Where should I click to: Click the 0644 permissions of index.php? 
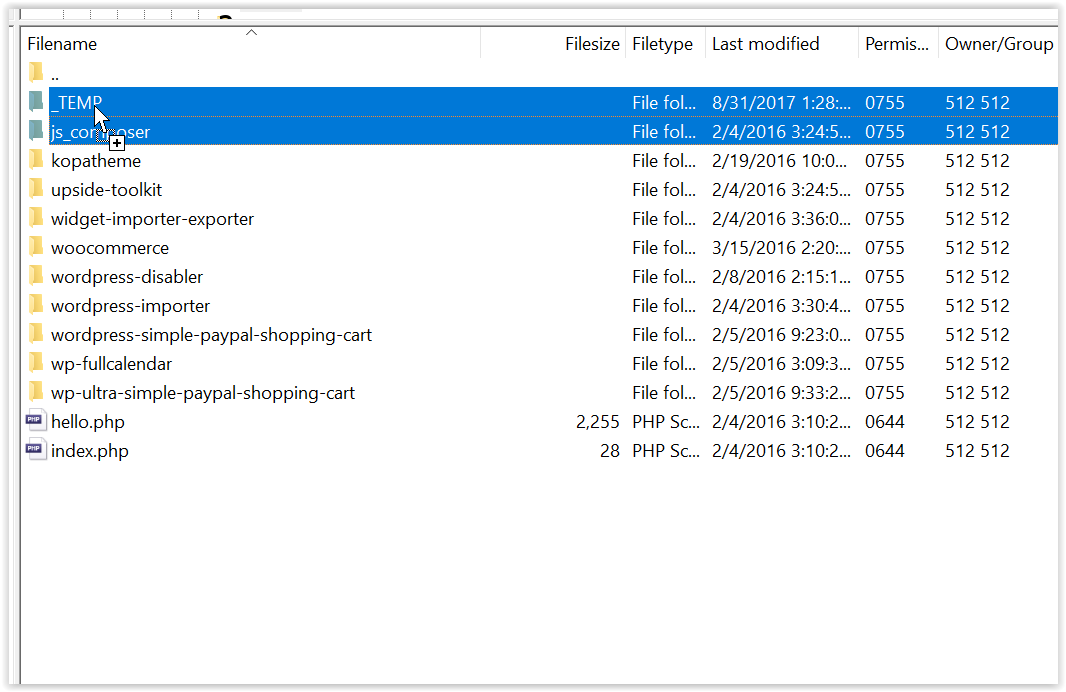(884, 451)
